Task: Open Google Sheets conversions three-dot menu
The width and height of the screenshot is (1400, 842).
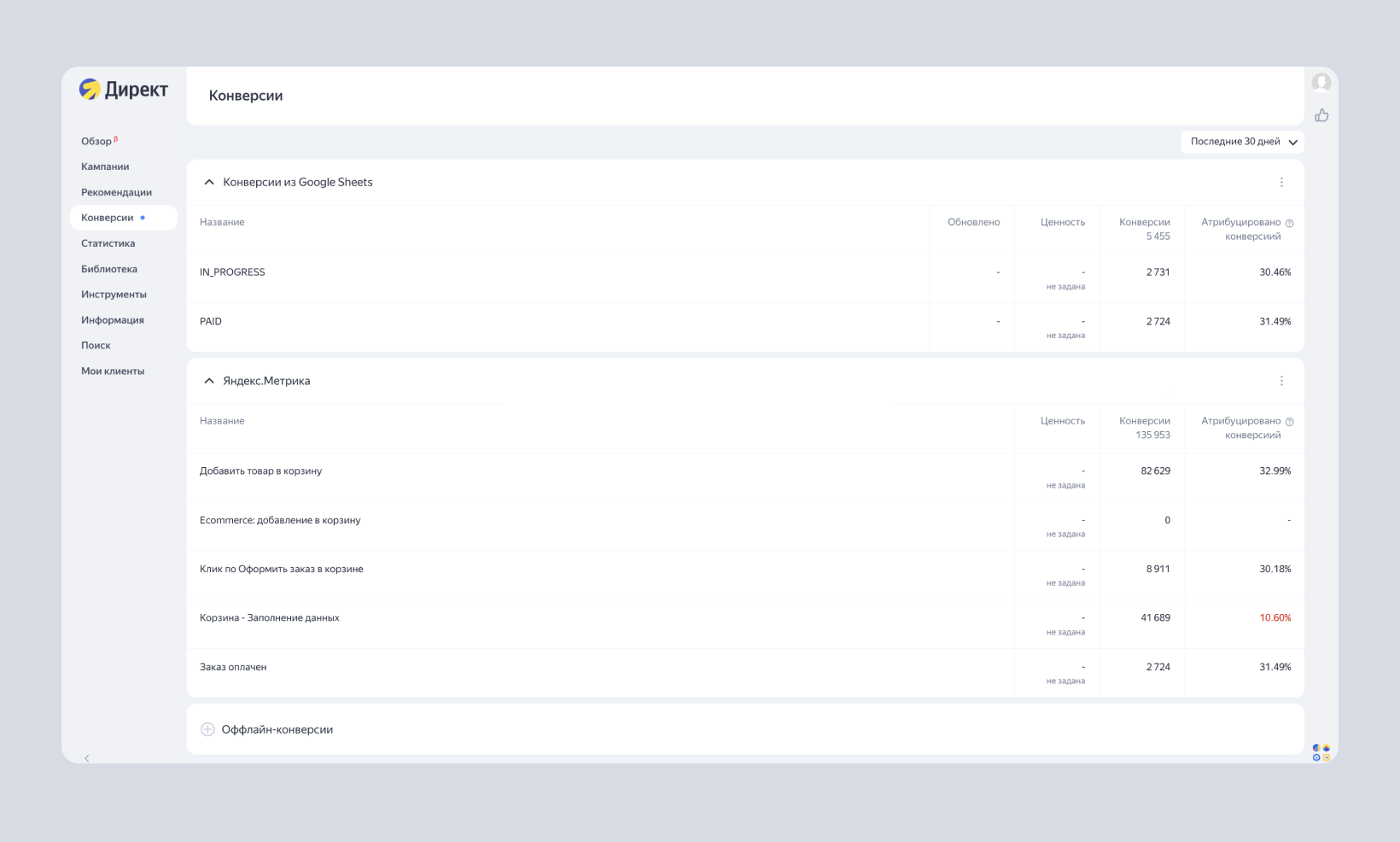Action: pos(1281,182)
